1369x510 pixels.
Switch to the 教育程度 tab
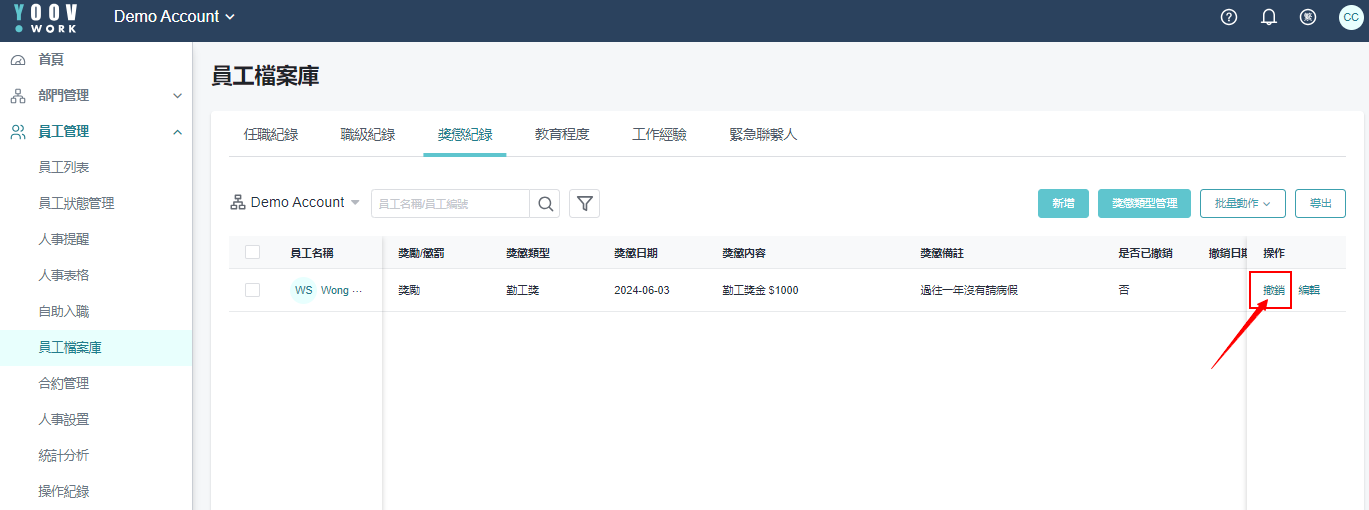[x=562, y=135]
